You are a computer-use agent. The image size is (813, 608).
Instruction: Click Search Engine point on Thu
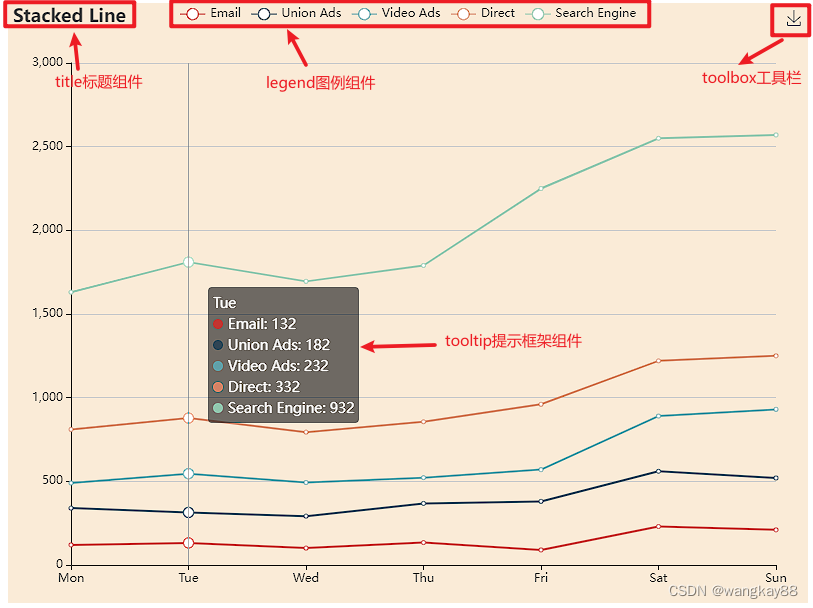pos(424,265)
